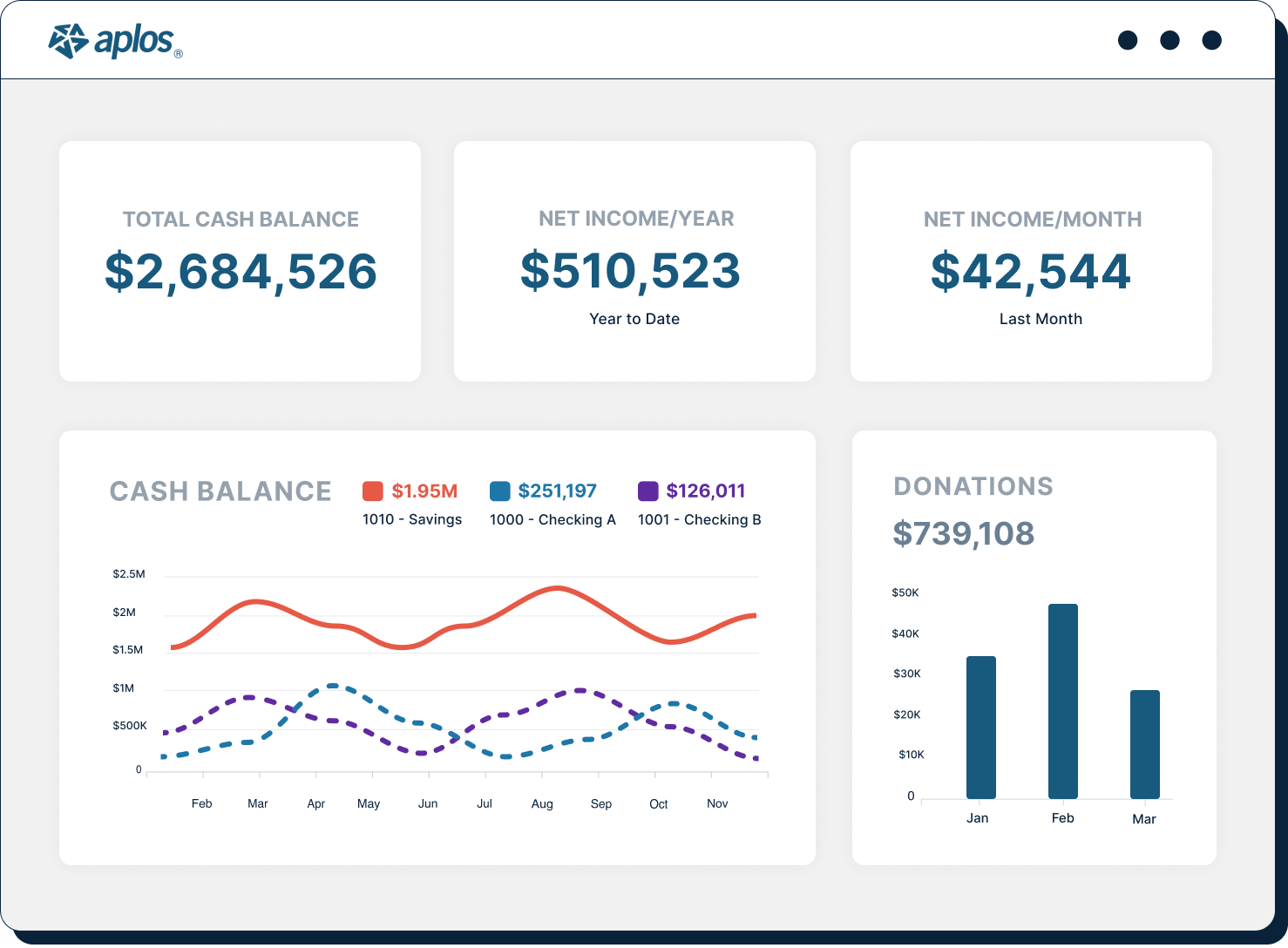Image resolution: width=1288 pixels, height=948 pixels.
Task: Click the Donations total $739,108
Action: coord(964,533)
